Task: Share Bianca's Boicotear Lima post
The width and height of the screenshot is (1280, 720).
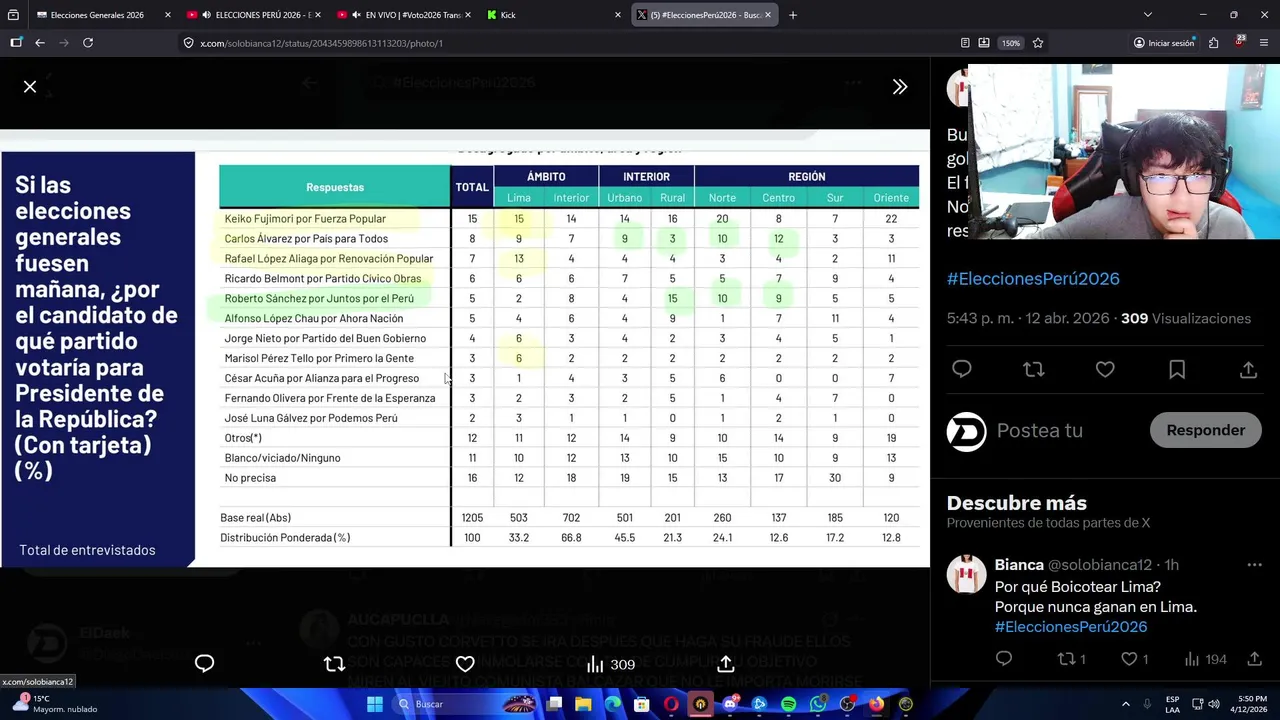Action: click(x=1254, y=659)
